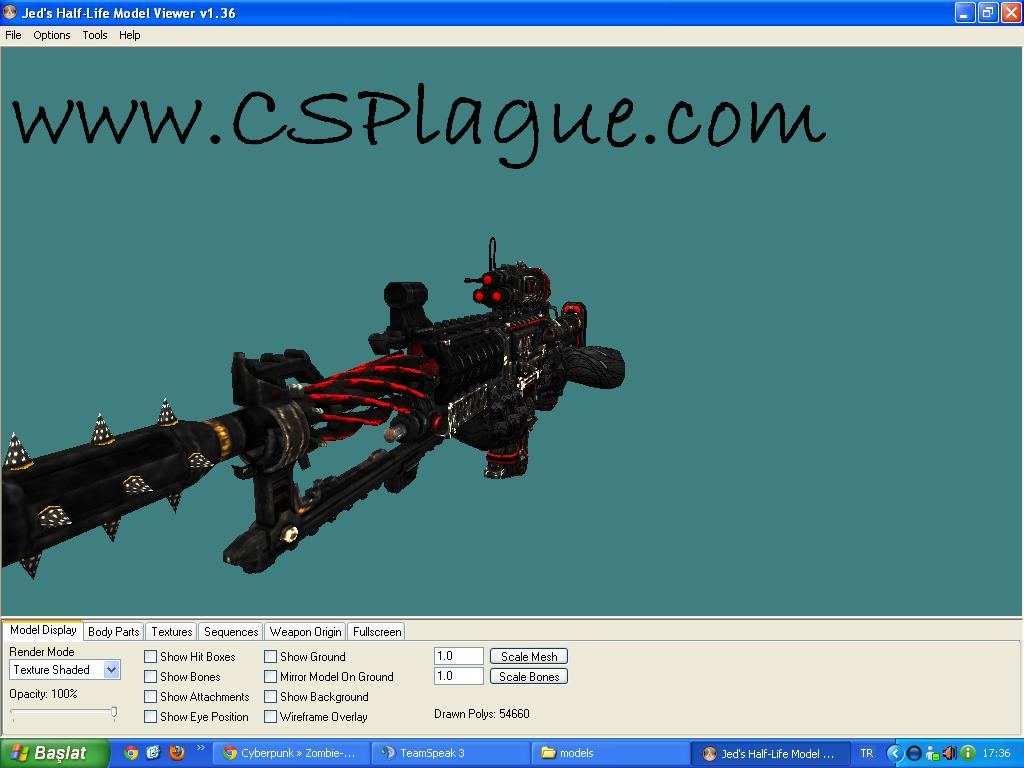Click the Internet Explorer quick launch icon
1024x768 pixels.
[x=154, y=753]
